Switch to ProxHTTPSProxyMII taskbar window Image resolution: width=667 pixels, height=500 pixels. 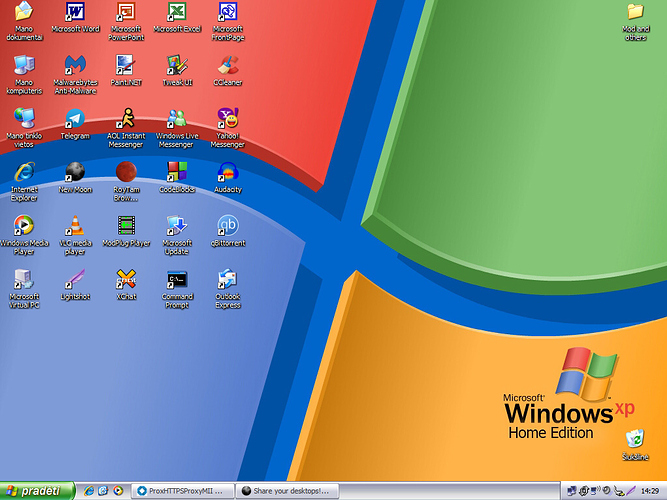coord(183,491)
